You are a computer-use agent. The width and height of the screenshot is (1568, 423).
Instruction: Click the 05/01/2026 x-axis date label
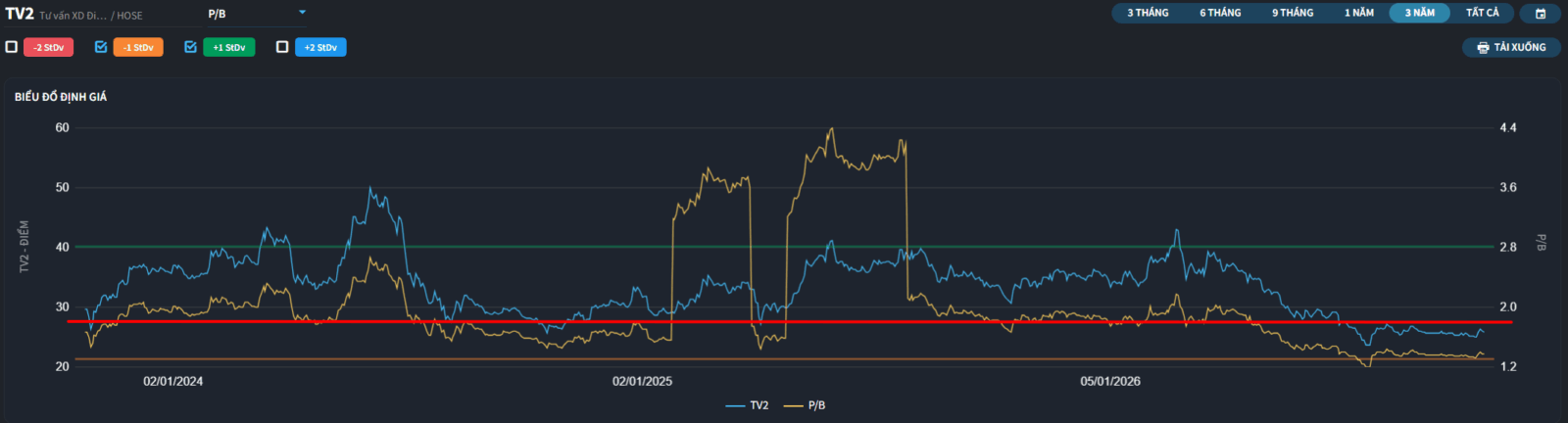click(x=1110, y=381)
